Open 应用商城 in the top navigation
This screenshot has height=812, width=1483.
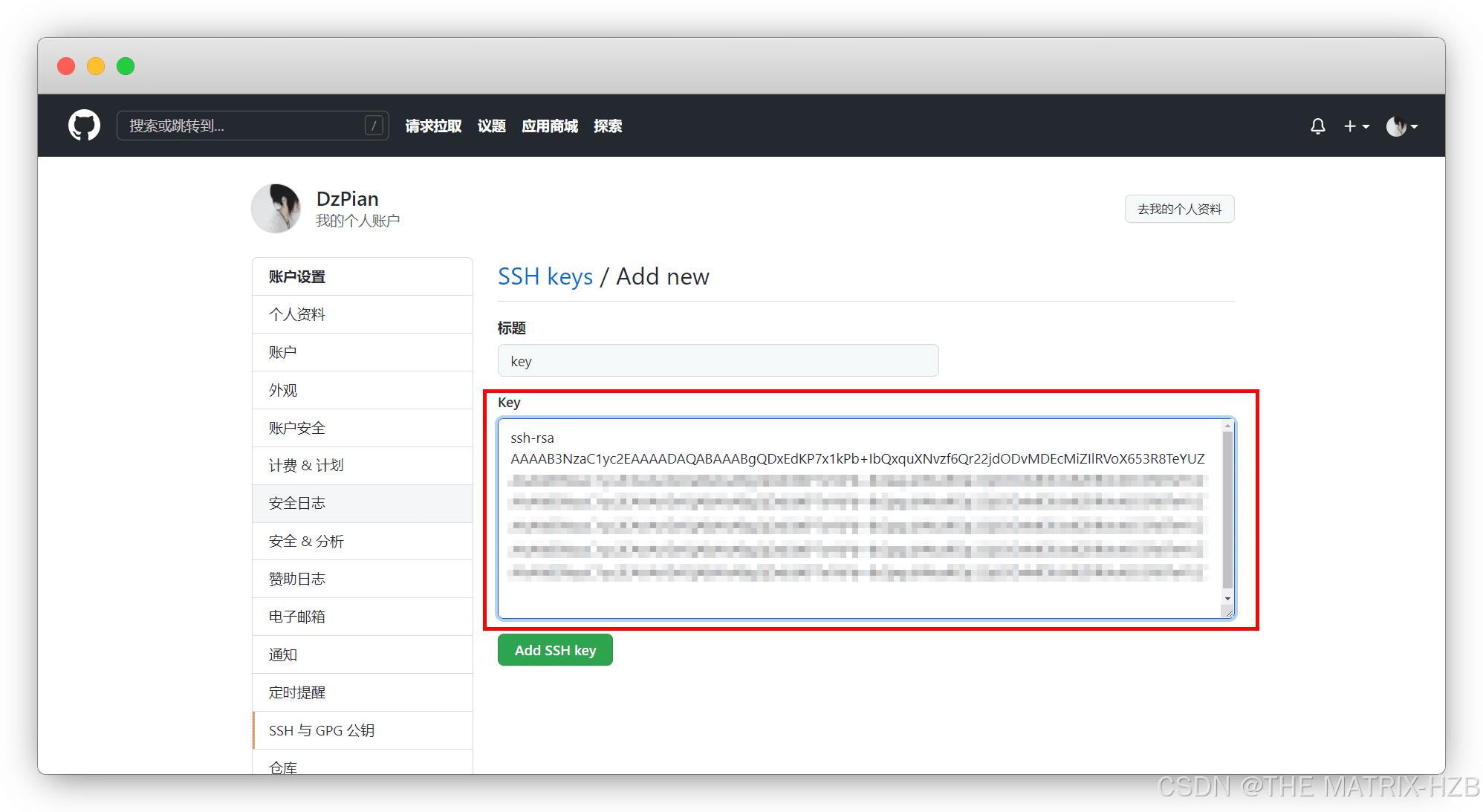click(549, 126)
